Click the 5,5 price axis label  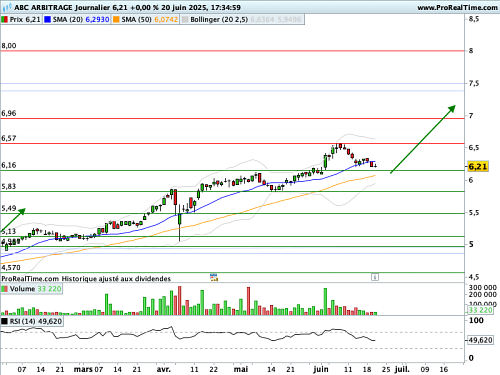coord(474,213)
